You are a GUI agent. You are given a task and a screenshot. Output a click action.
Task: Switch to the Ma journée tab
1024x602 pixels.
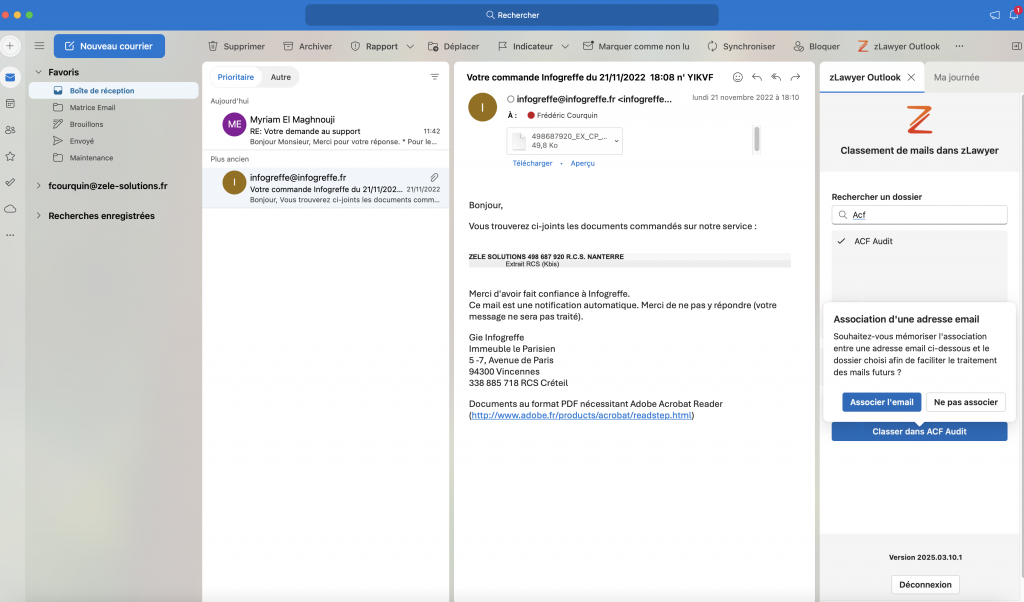(x=956, y=77)
